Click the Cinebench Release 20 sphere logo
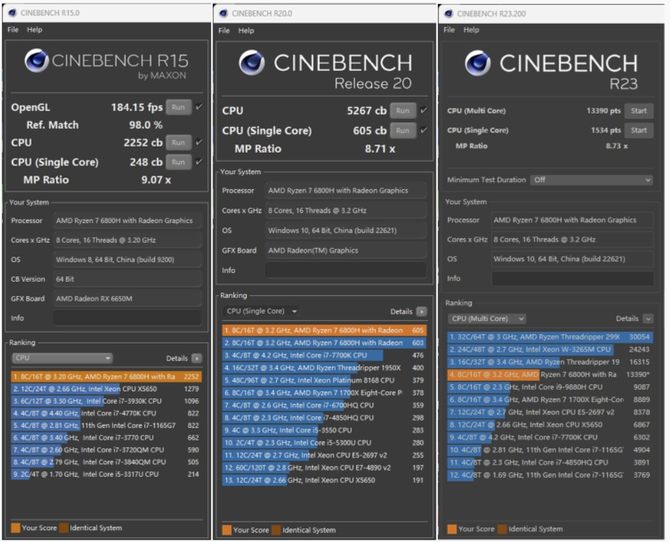This screenshot has height=542, width=670. coord(252,62)
